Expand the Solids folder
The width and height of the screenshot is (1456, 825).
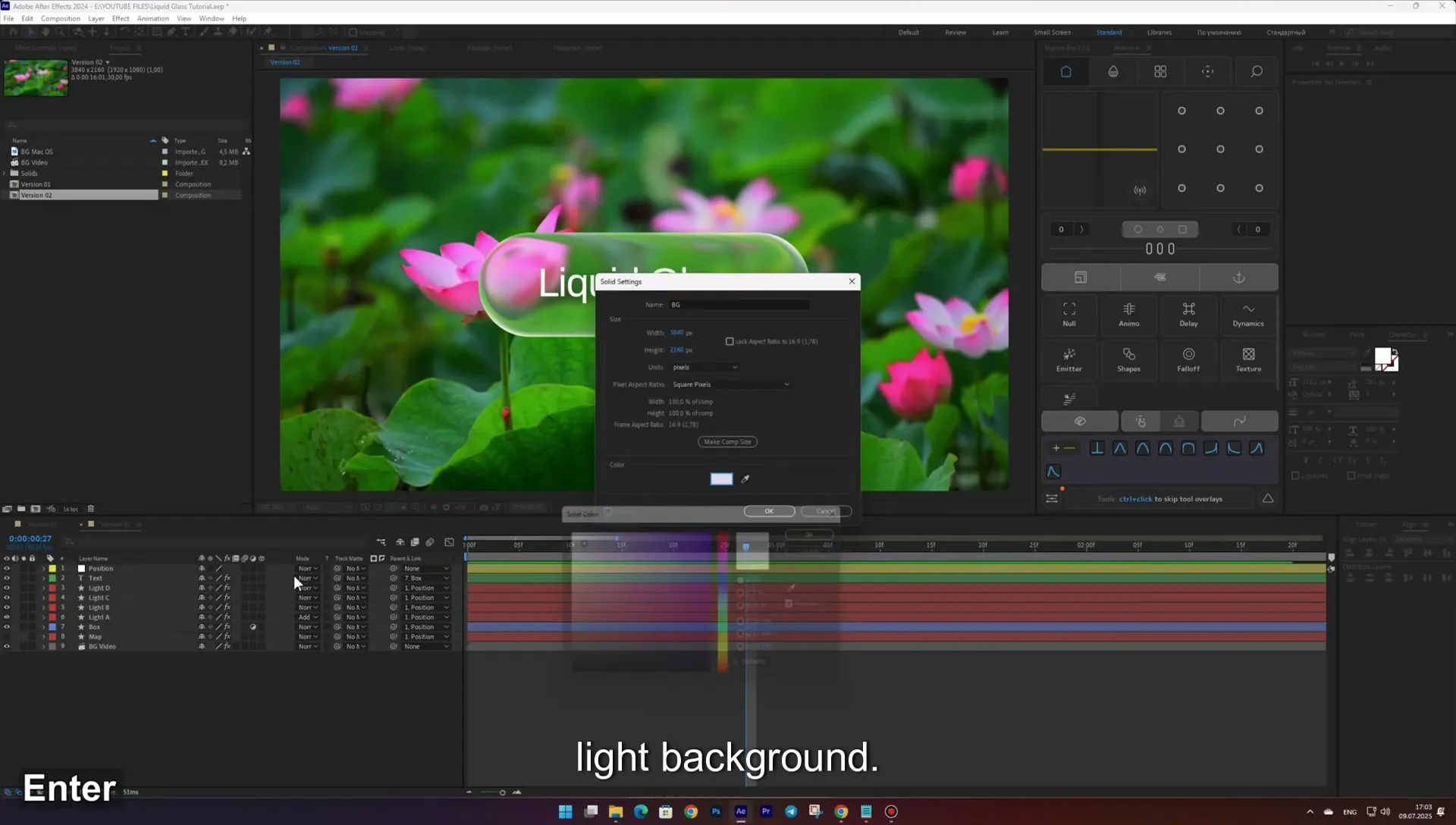(x=5, y=174)
